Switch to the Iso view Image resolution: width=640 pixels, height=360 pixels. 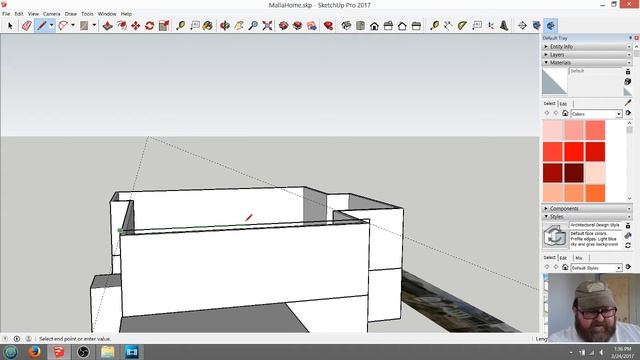point(346,26)
